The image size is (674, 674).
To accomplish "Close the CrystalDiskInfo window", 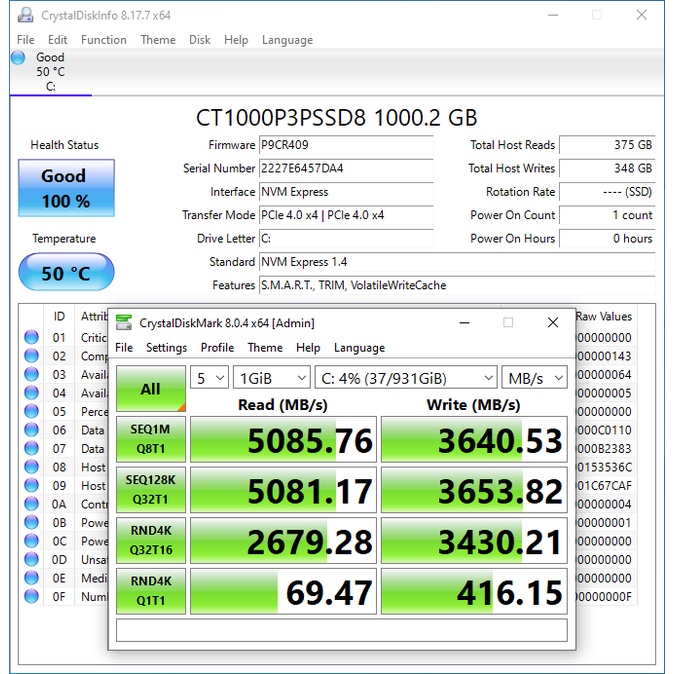I will point(641,15).
